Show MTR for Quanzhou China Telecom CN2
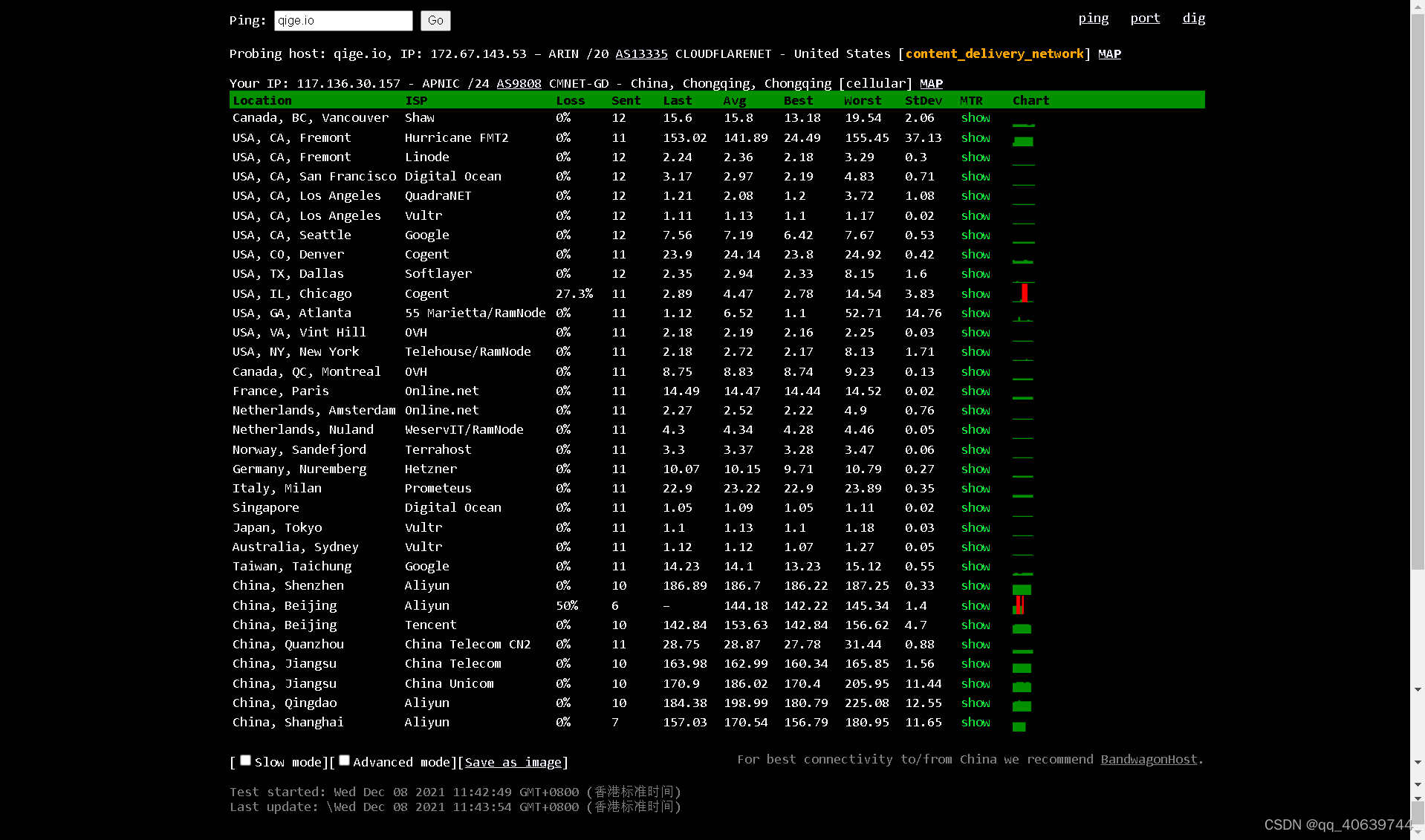The height and width of the screenshot is (840, 1425). (976, 644)
